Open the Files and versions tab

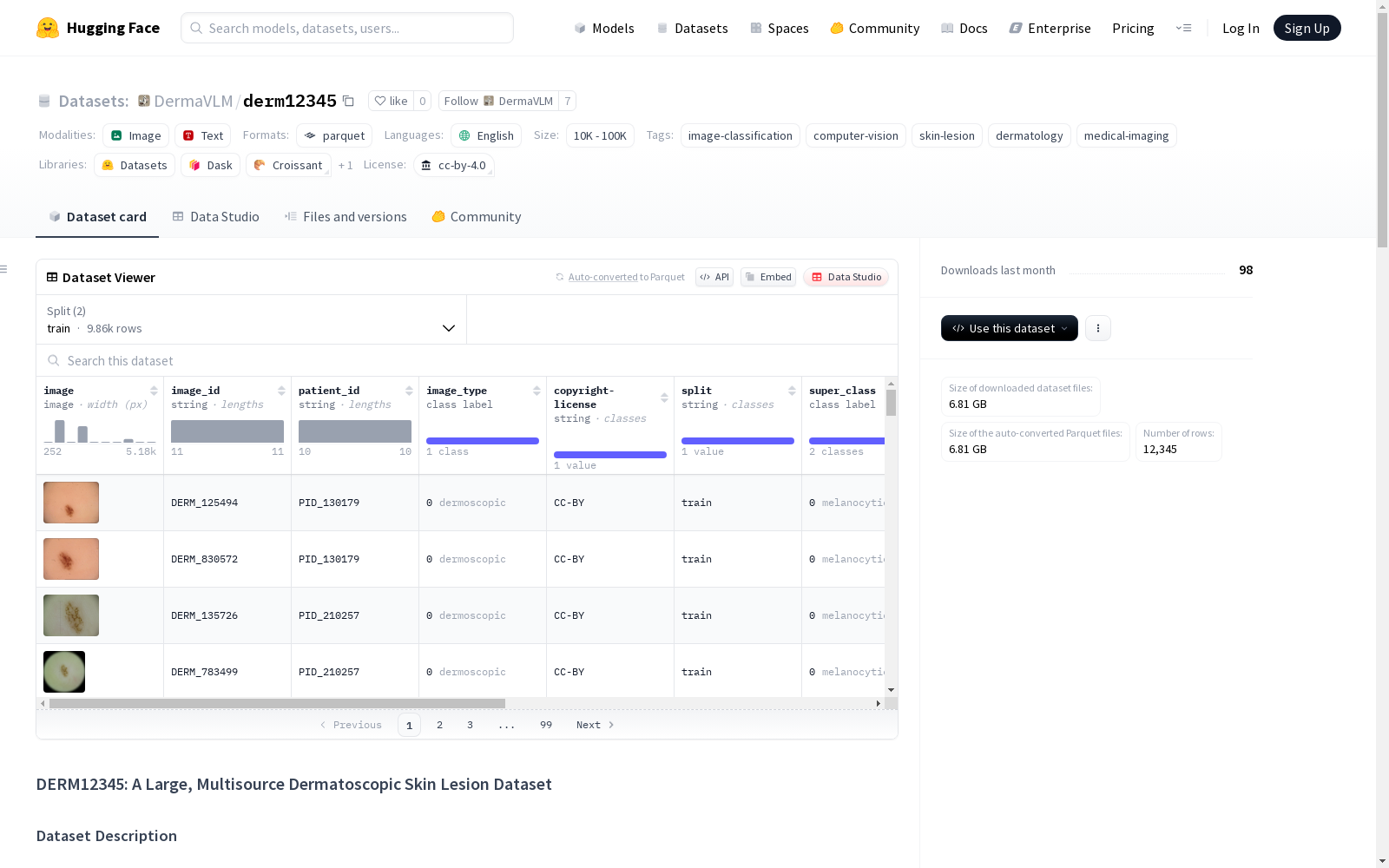[346, 216]
